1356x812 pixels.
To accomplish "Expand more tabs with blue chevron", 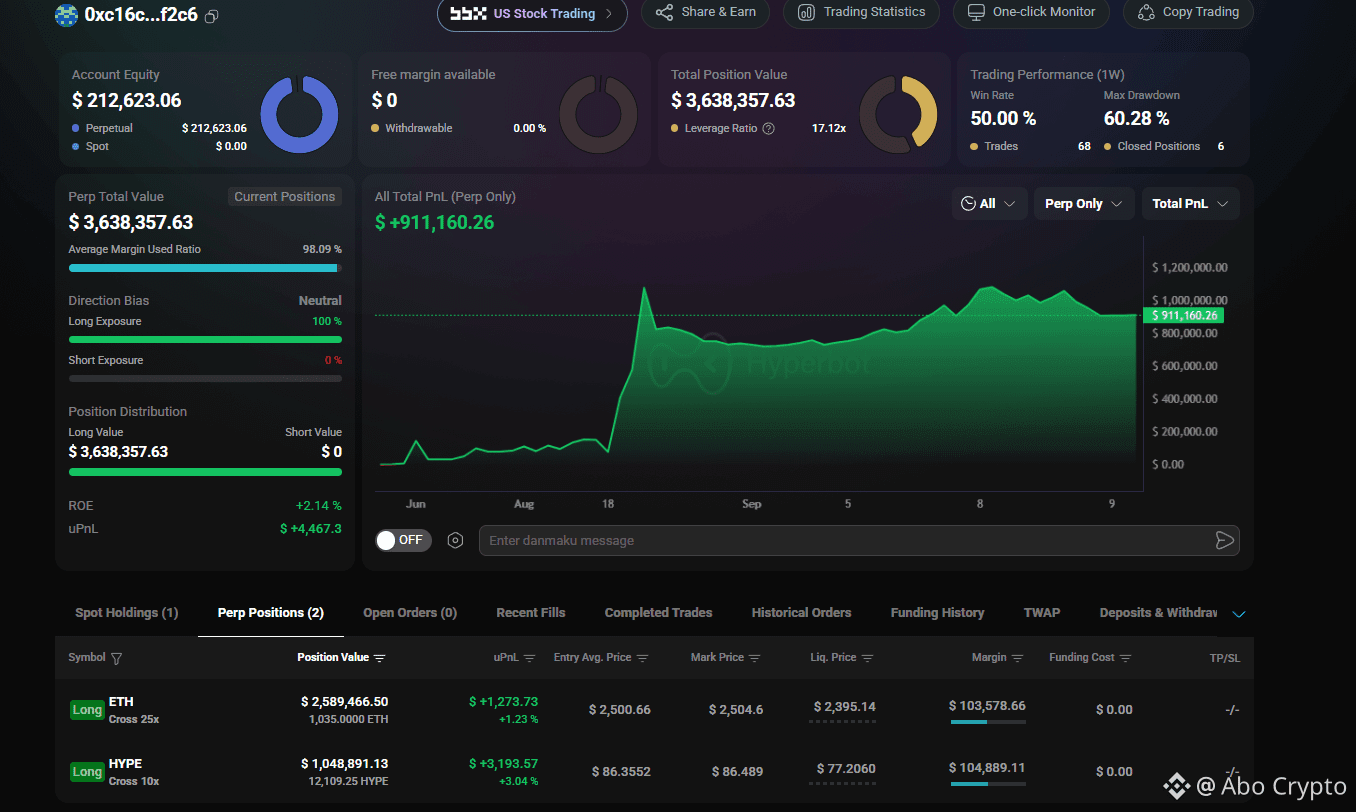I will pyautogui.click(x=1239, y=614).
